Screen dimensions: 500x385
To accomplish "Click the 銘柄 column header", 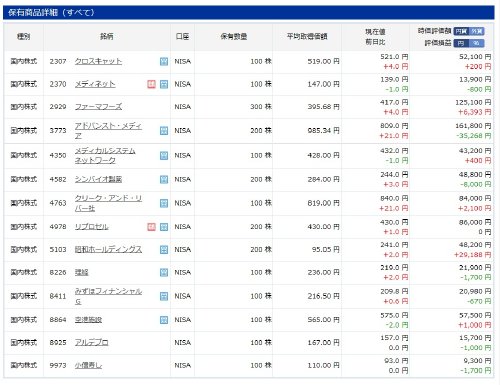I will tap(107, 36).
